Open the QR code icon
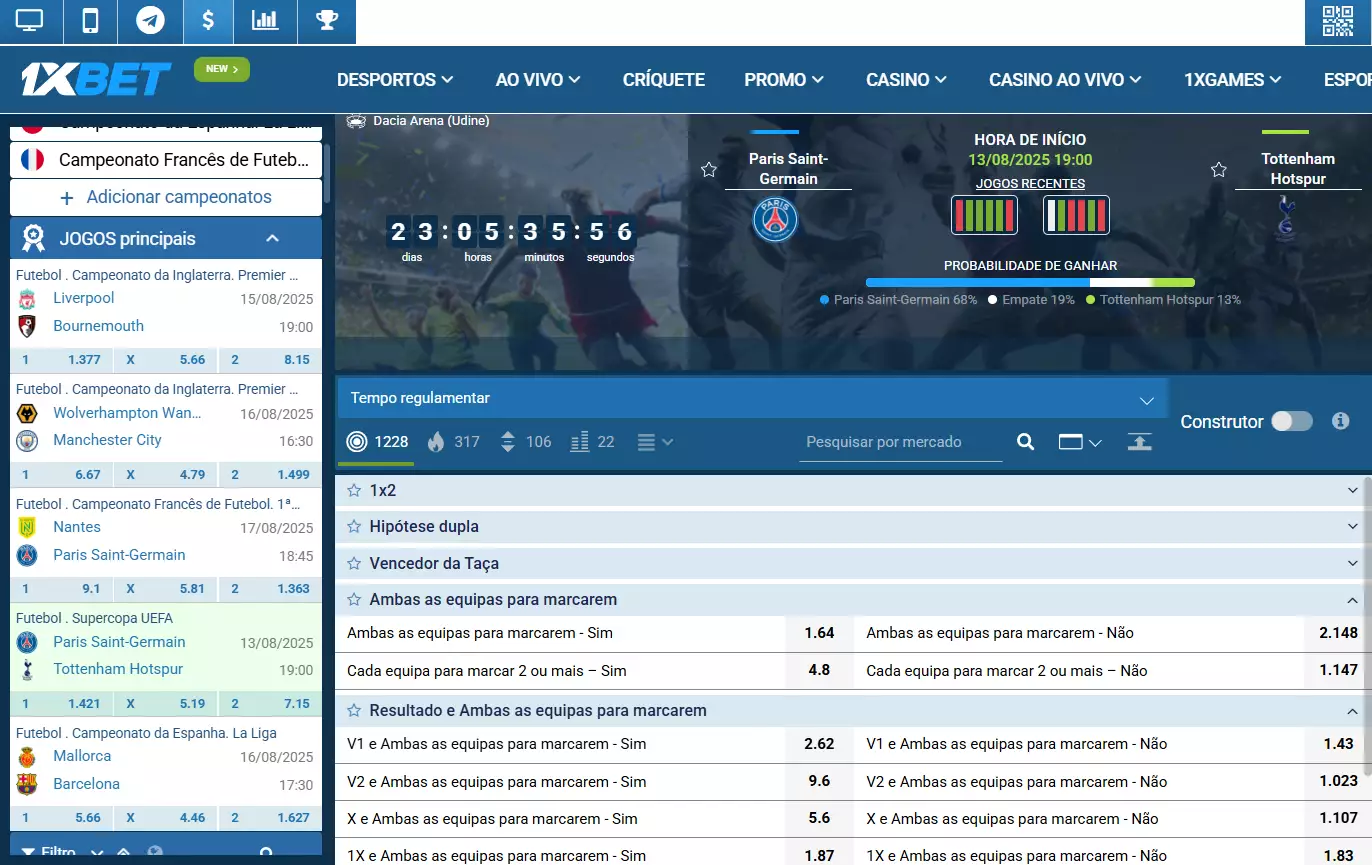Image resolution: width=1372 pixels, height=865 pixels. tap(1337, 21)
